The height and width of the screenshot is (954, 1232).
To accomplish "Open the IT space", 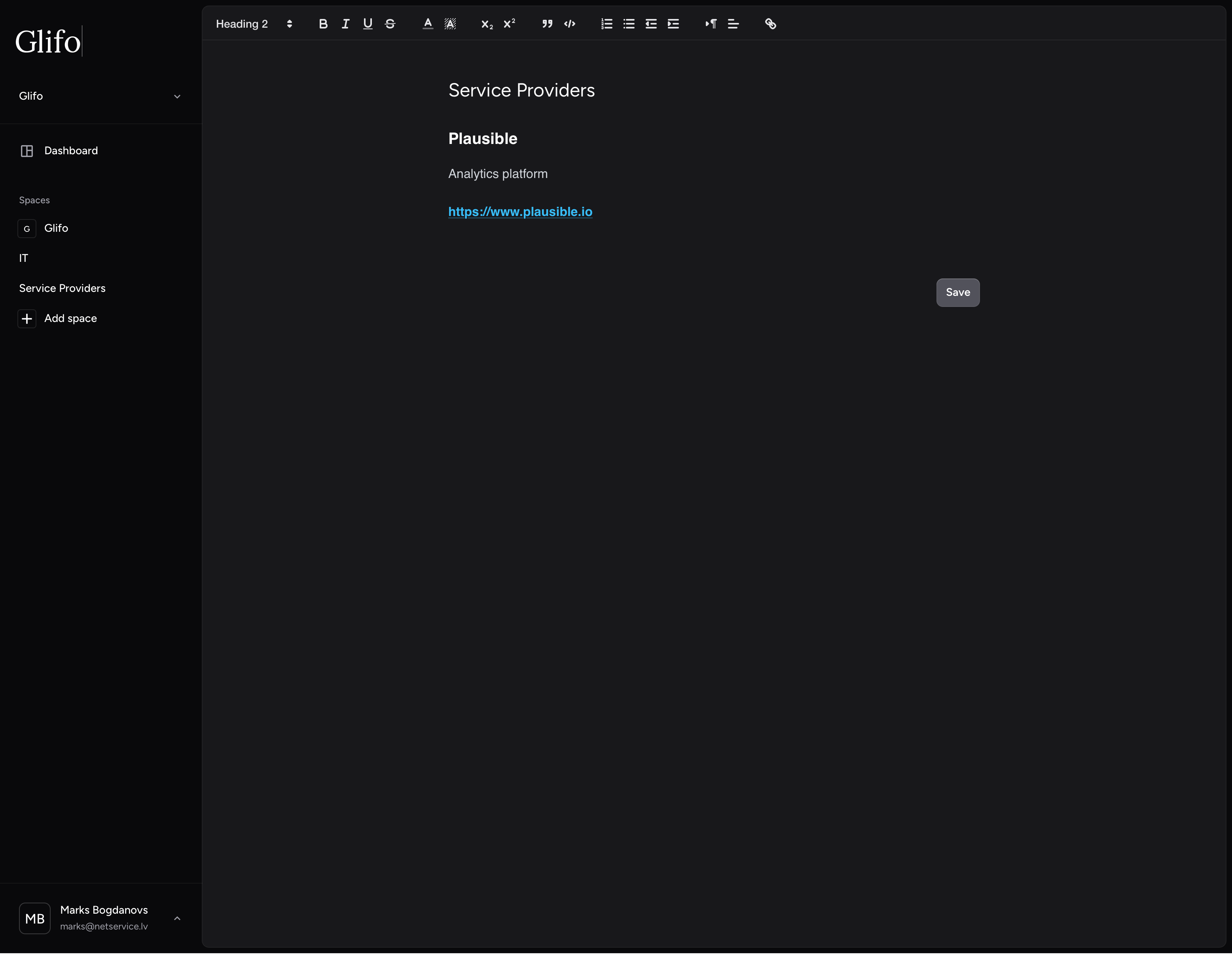I will pos(24,258).
